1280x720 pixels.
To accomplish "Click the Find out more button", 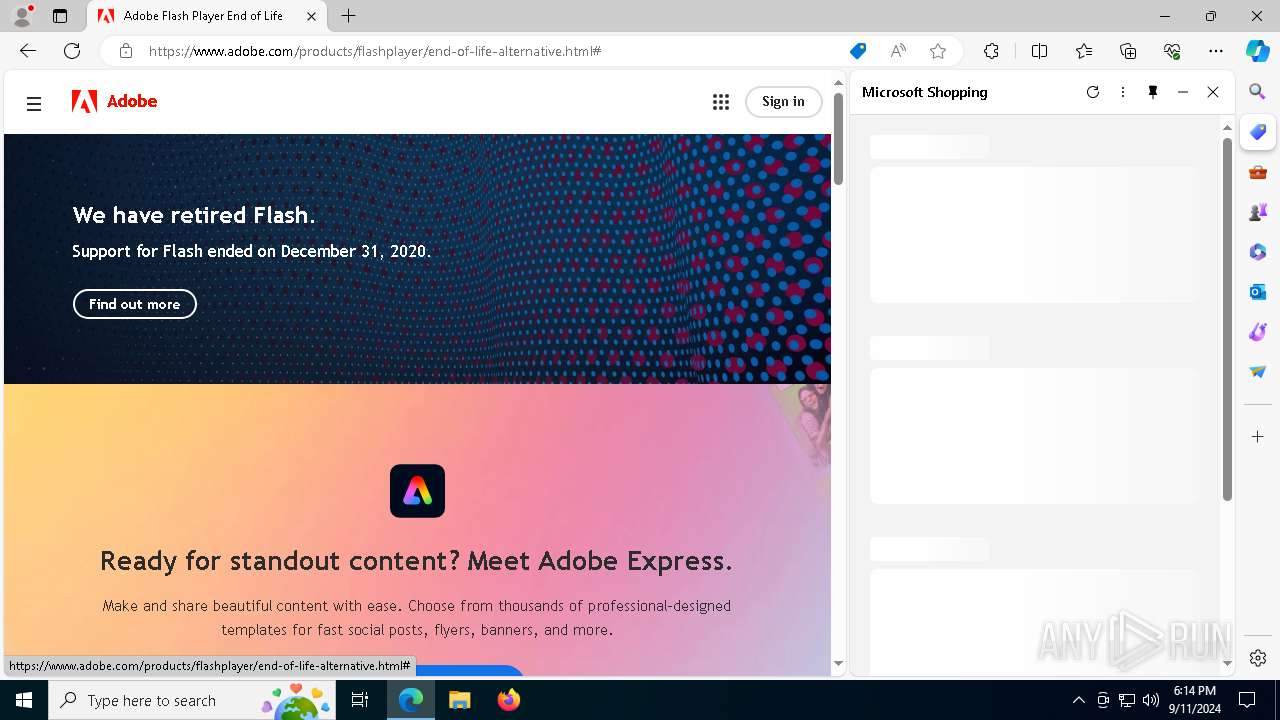I will pos(135,304).
